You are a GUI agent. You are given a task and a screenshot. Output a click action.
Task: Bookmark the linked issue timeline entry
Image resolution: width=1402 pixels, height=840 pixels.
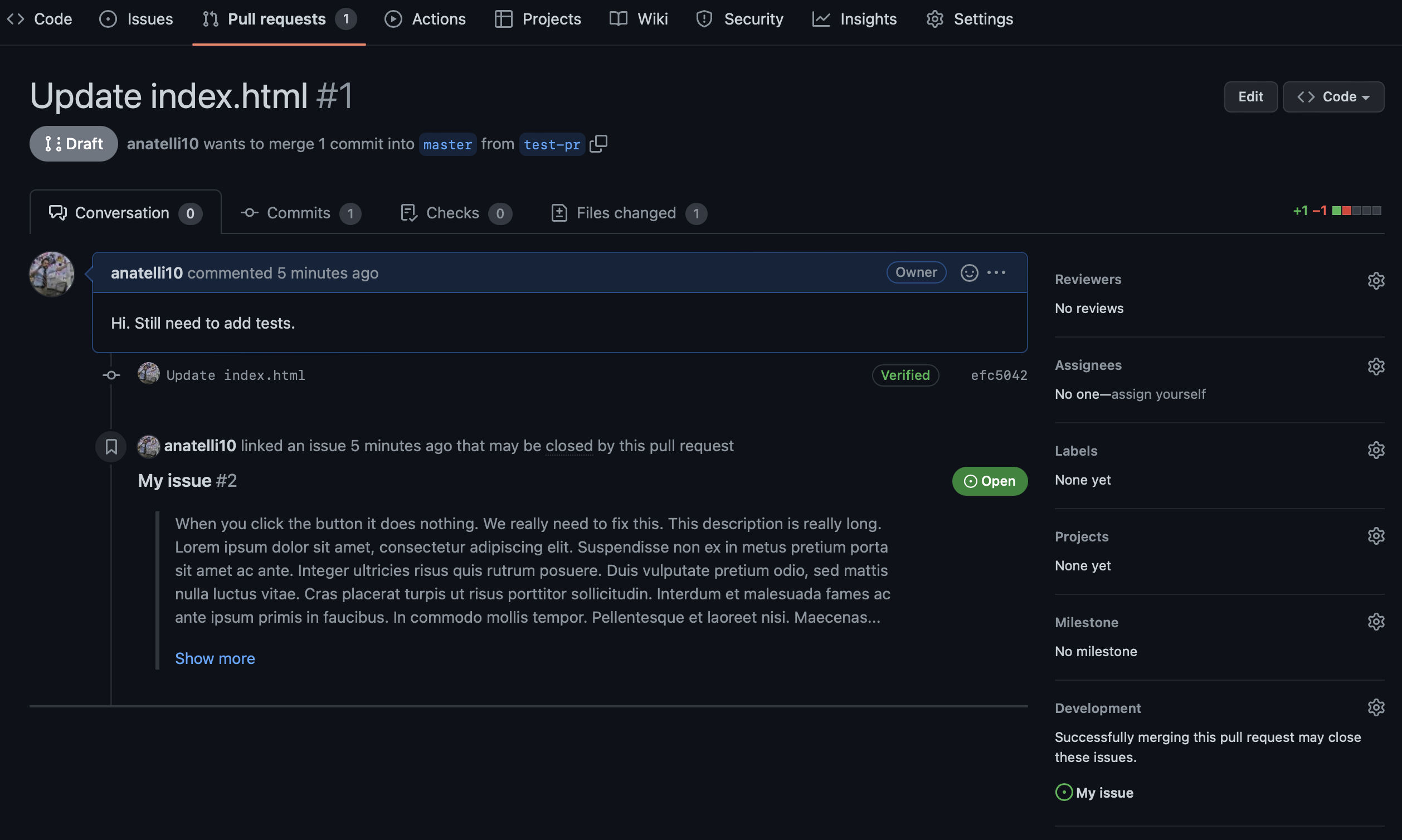pyautogui.click(x=111, y=447)
